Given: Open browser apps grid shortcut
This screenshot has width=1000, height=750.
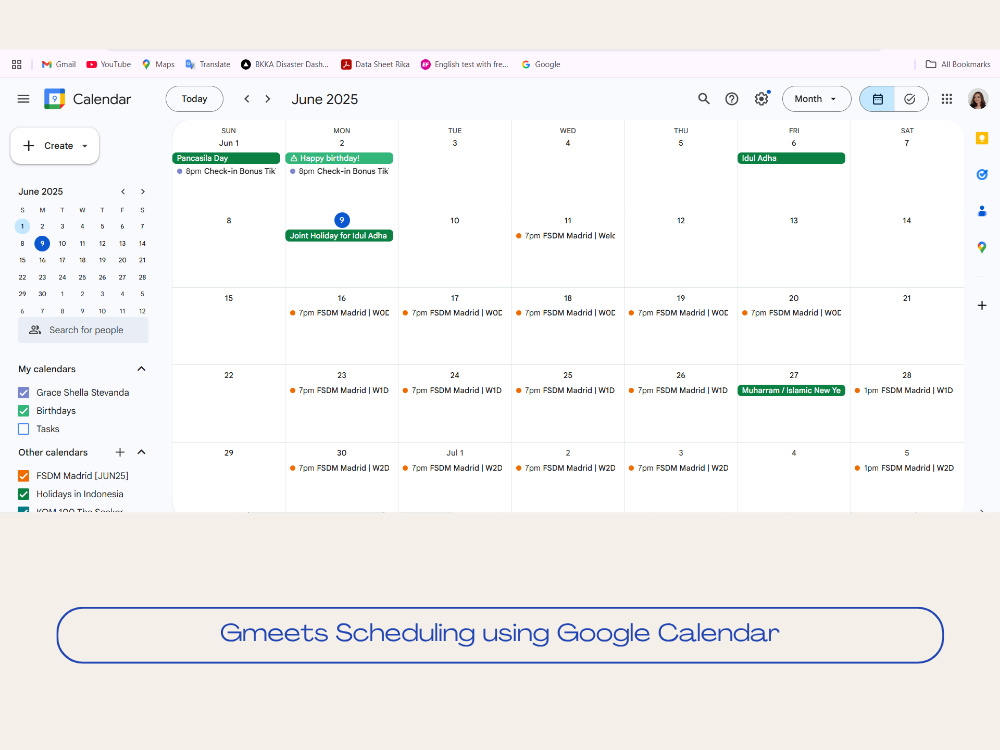Looking at the screenshot, I should click(x=17, y=64).
